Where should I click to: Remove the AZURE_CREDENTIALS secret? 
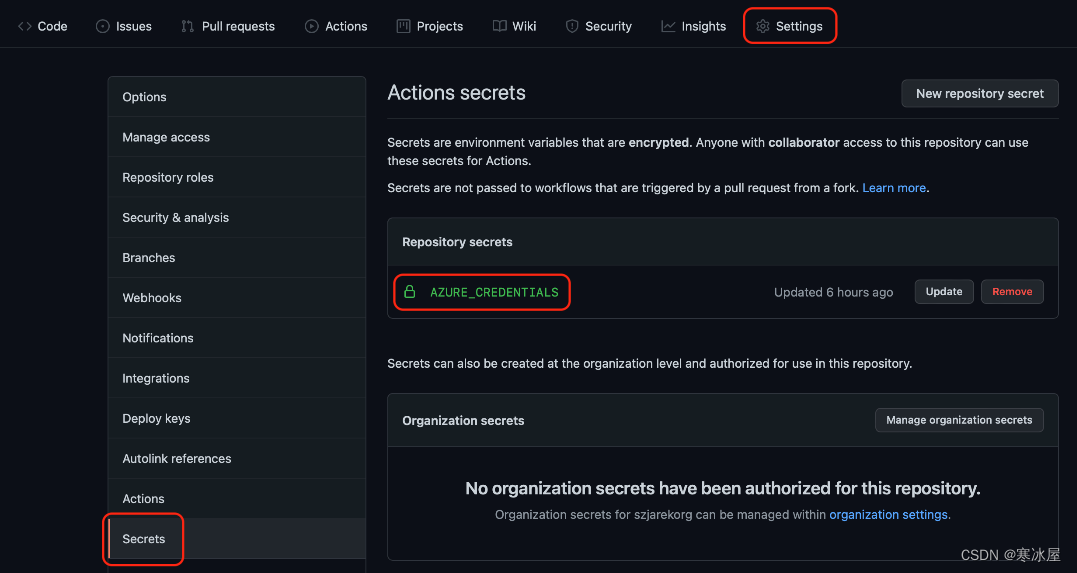click(1012, 292)
